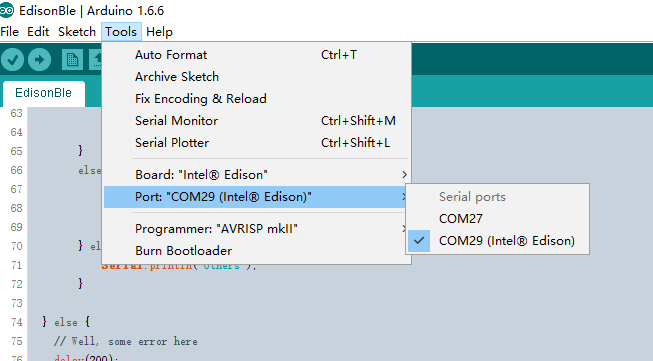Click the Verify checkmark toolbar icon
The image size is (653, 361).
pos(12,60)
